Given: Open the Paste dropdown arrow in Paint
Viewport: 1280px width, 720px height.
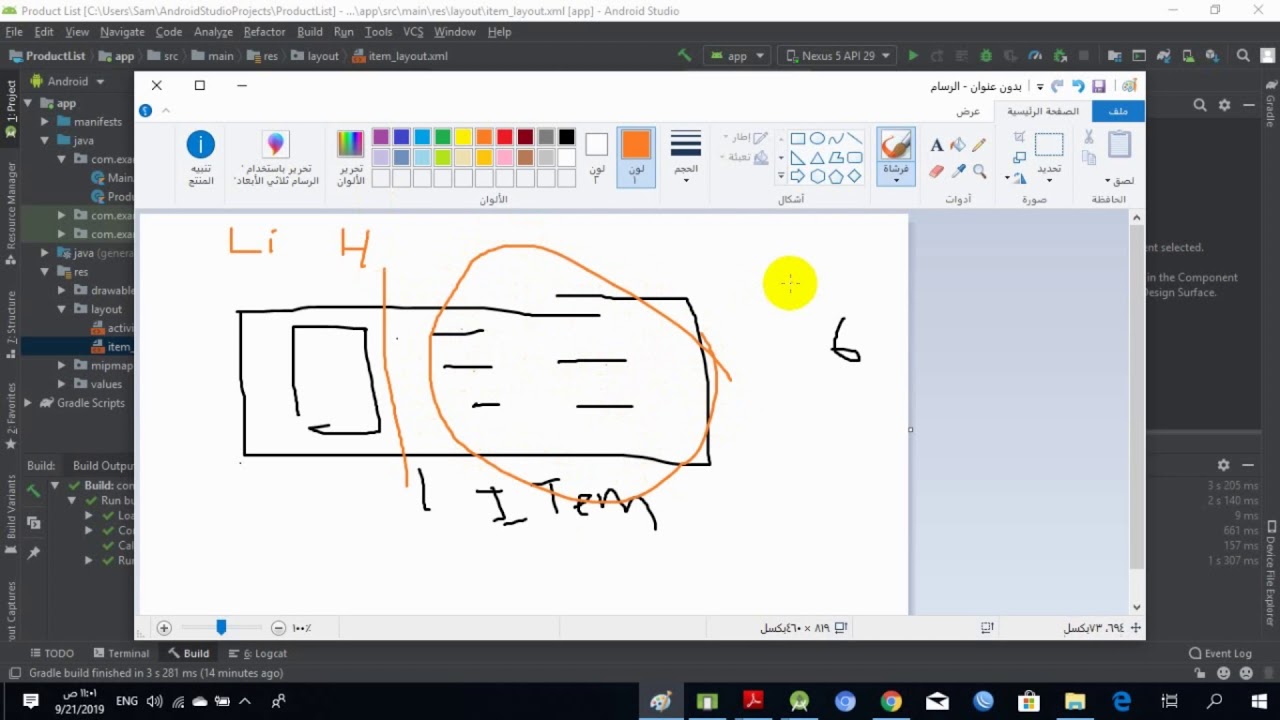Looking at the screenshot, I should 1119,180.
